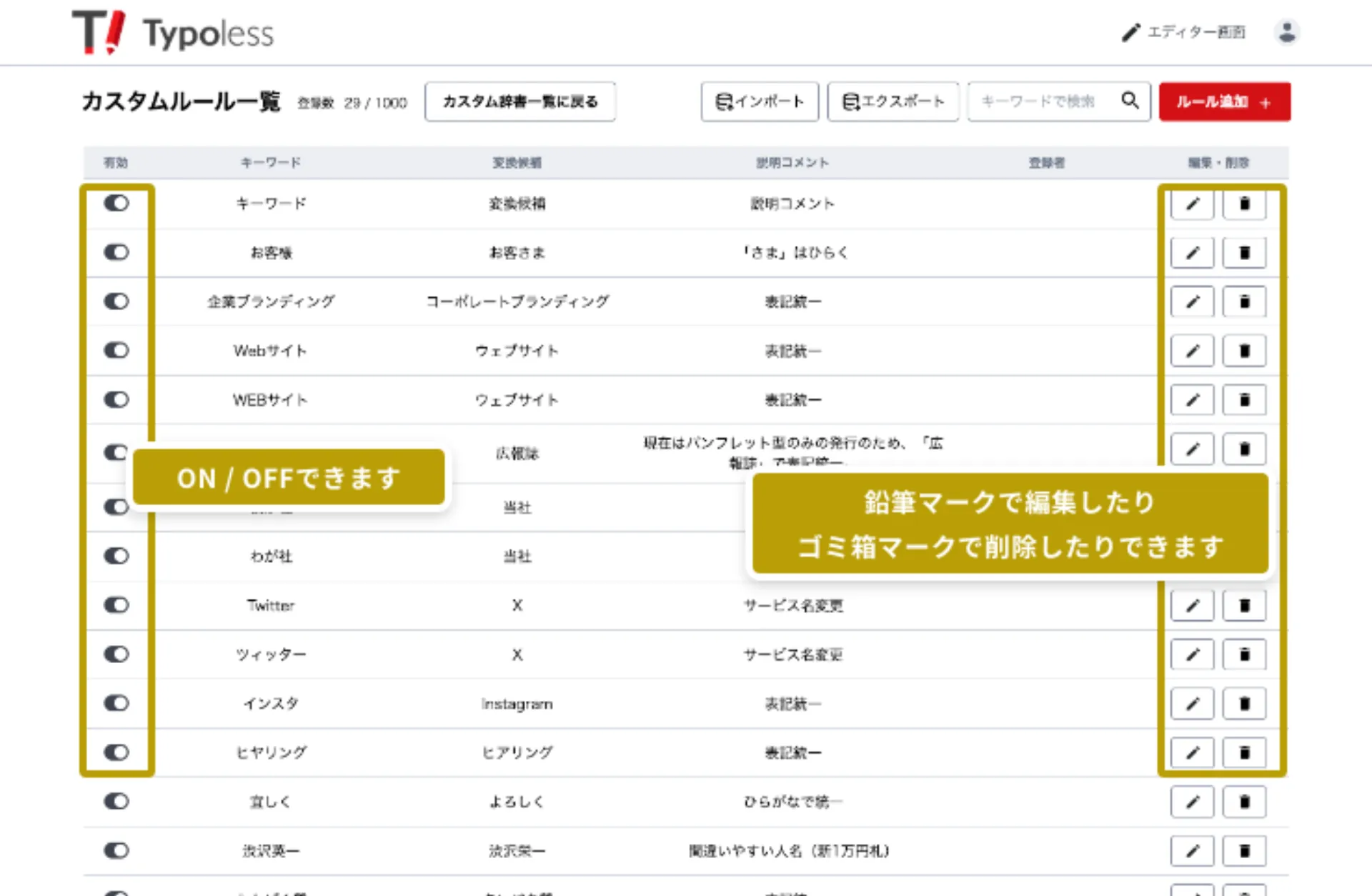Edit the インスタ to Instagram rule
This screenshot has height=896, width=1372.
(1192, 704)
